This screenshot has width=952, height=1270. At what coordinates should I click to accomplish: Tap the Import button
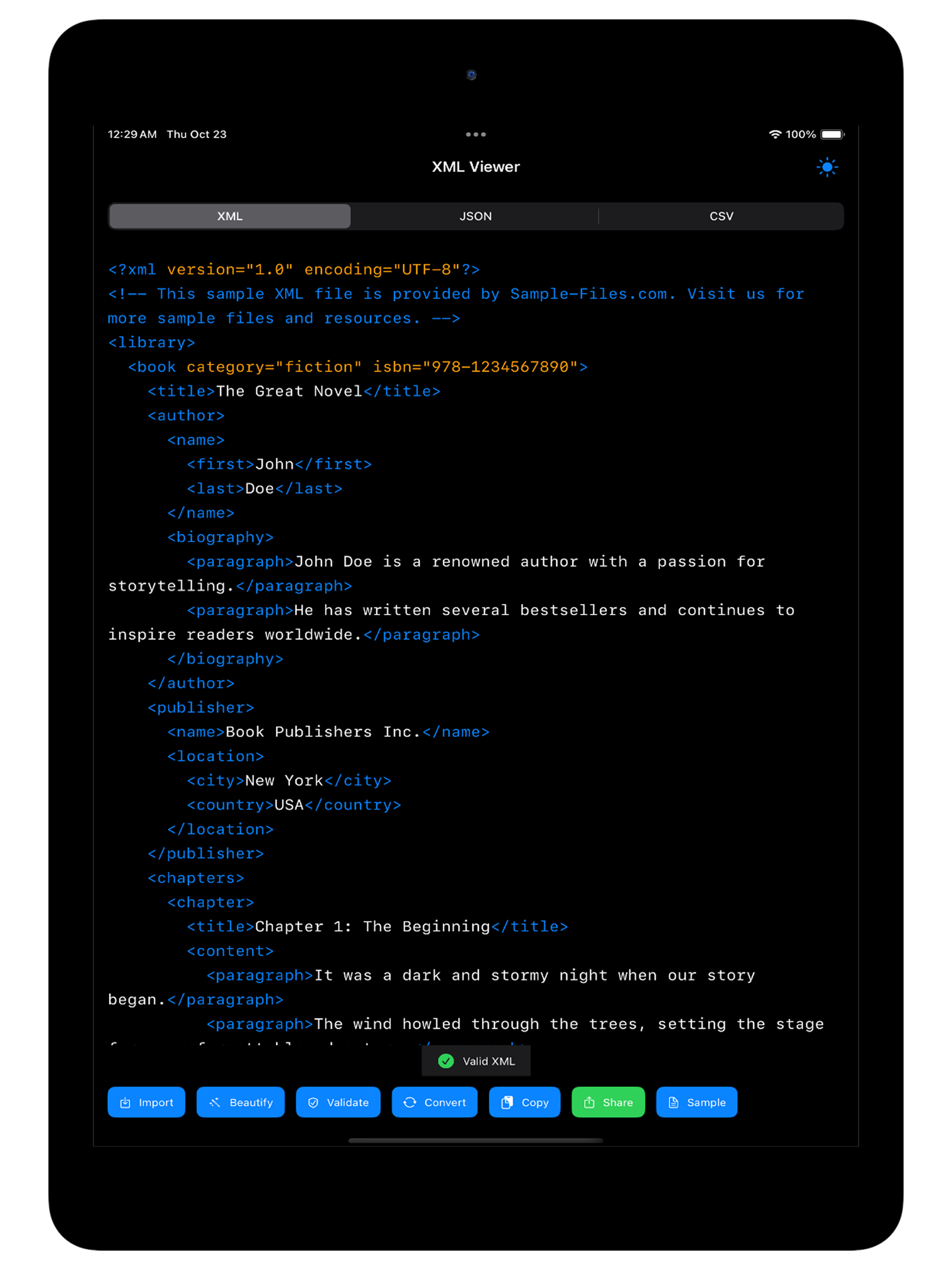click(x=146, y=1102)
